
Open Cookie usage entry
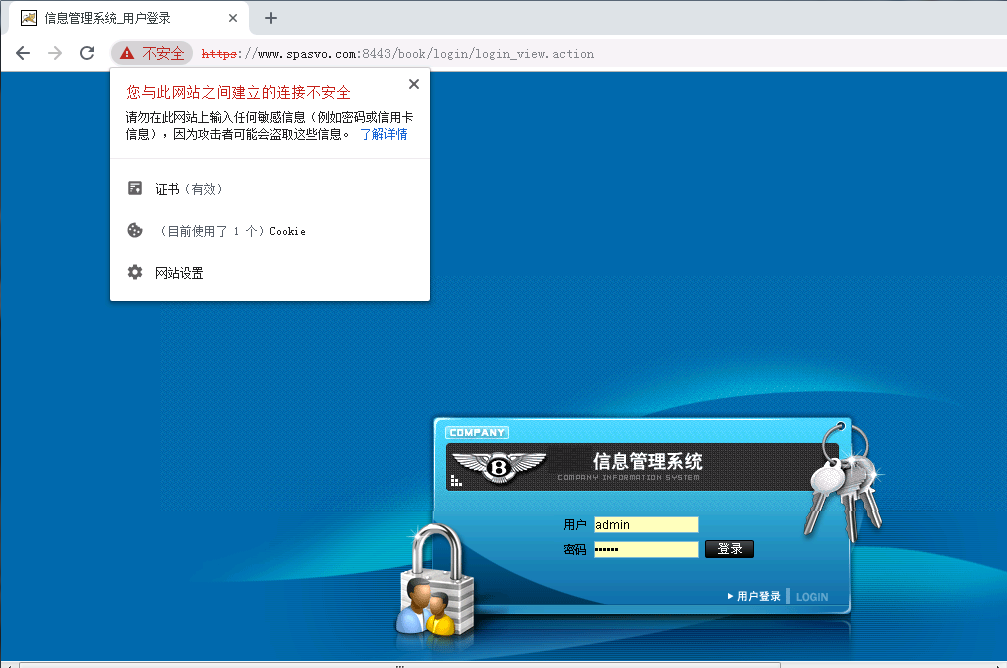(x=232, y=231)
